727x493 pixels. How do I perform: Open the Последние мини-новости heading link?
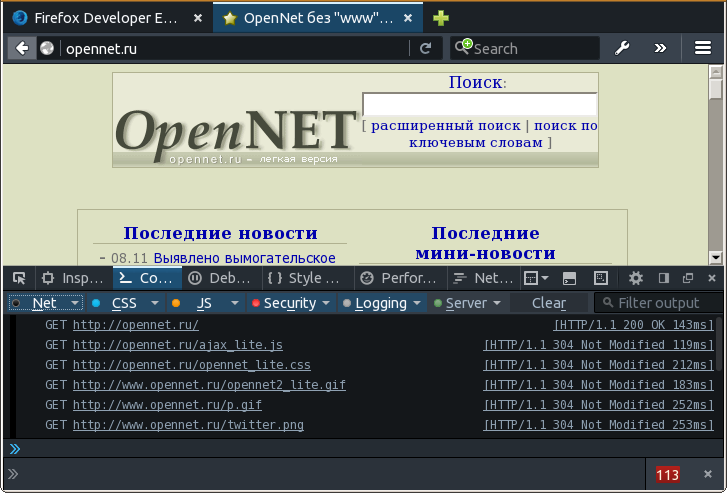point(485,243)
